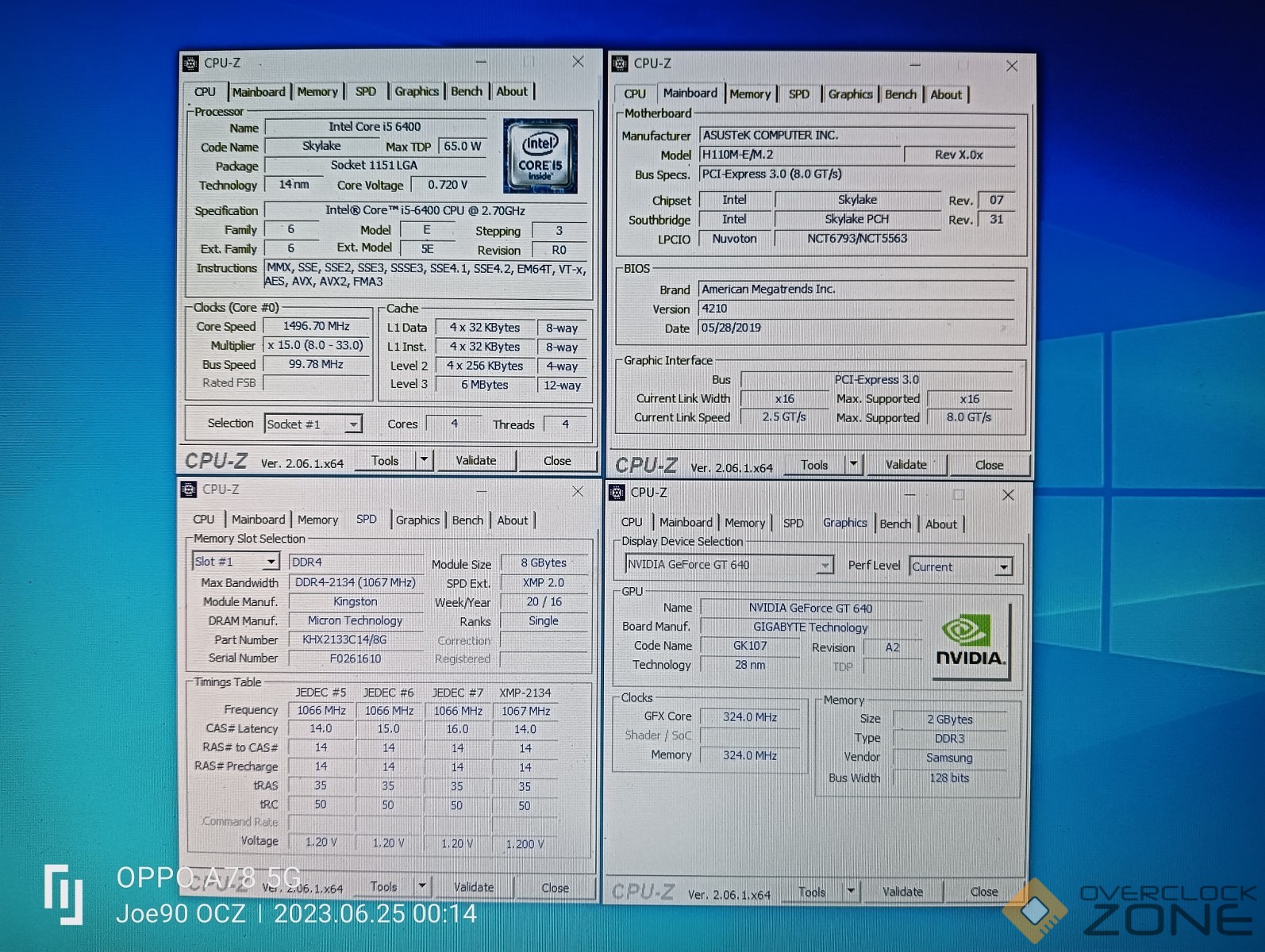The image size is (1265, 952).
Task: Open the Perf Level Current dropdown
Action: pos(1004,567)
